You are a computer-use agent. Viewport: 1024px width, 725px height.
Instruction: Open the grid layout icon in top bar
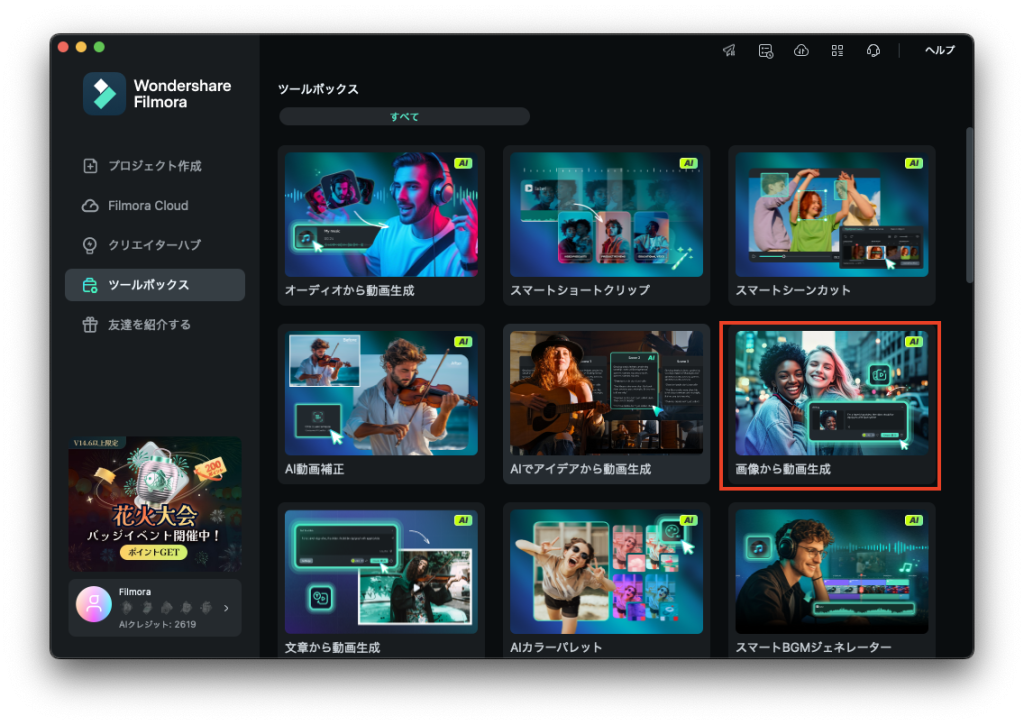[837, 50]
